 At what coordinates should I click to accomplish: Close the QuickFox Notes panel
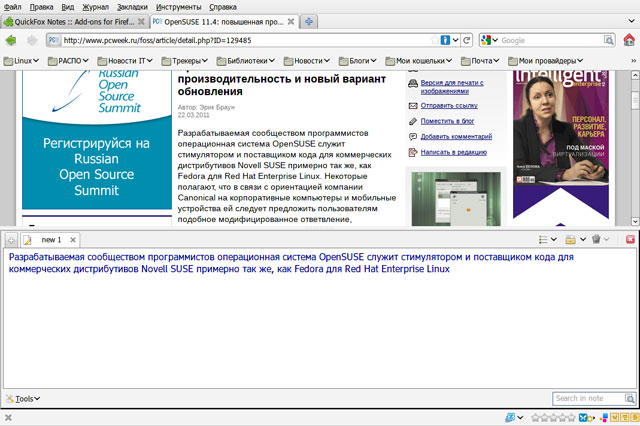630,240
